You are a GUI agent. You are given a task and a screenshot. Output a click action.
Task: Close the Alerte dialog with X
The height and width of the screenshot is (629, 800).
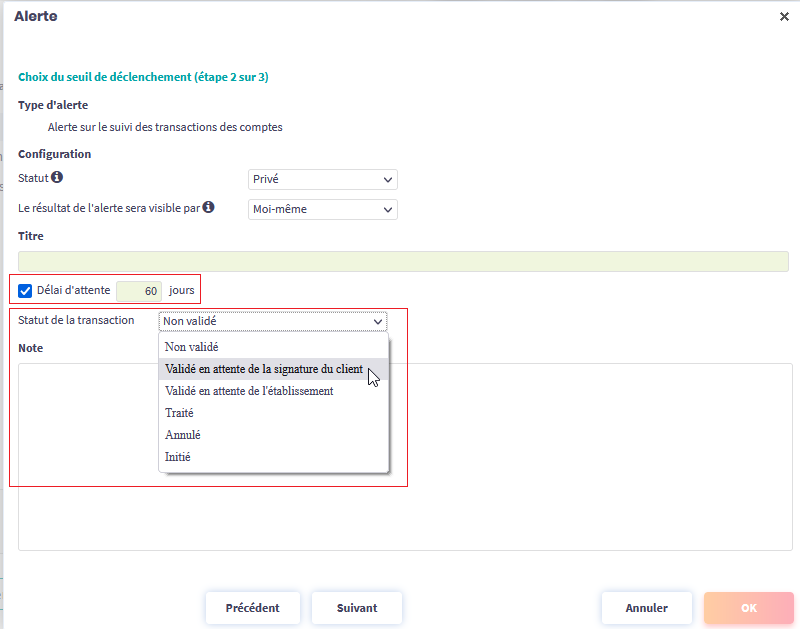point(784,17)
